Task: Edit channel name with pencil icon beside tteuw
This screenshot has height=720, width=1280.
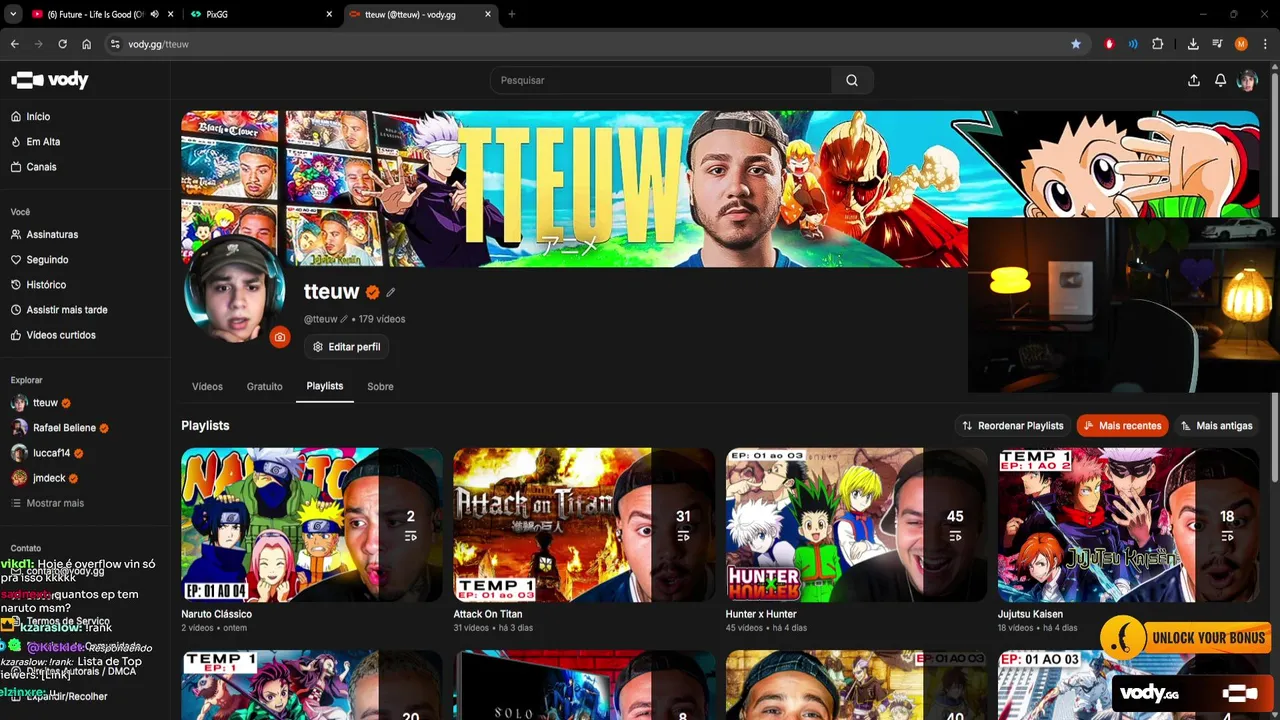Action: (391, 292)
